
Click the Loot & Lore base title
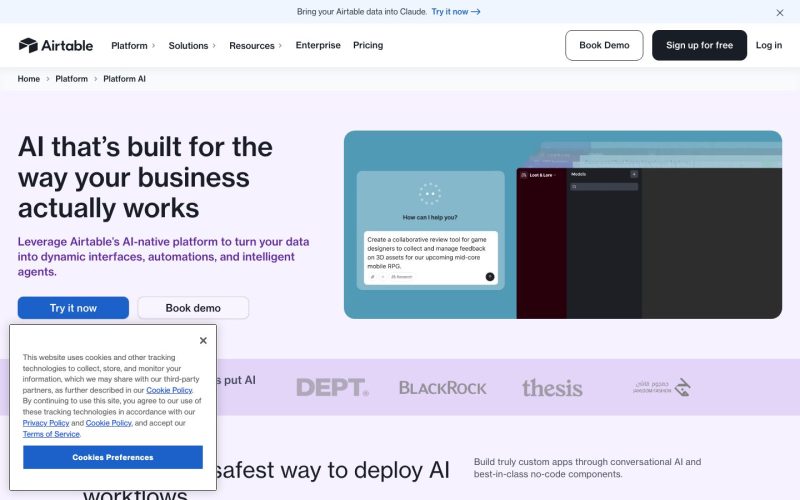[x=540, y=175]
